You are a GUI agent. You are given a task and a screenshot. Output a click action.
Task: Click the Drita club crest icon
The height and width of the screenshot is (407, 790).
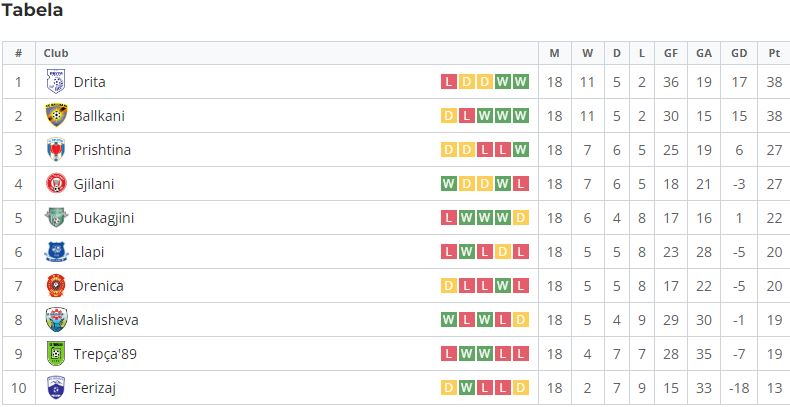coord(56,82)
